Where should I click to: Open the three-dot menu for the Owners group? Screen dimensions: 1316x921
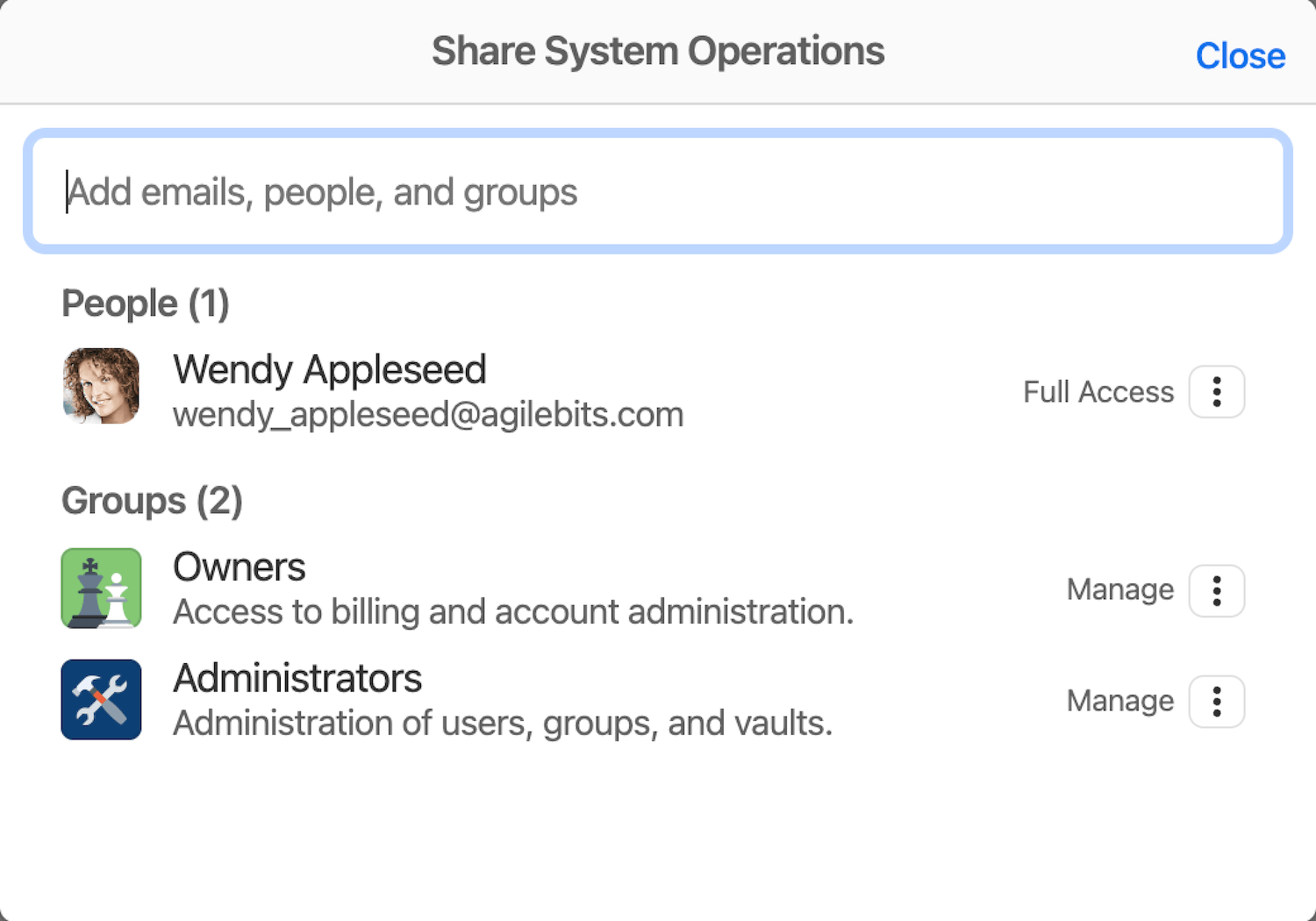click(x=1216, y=590)
